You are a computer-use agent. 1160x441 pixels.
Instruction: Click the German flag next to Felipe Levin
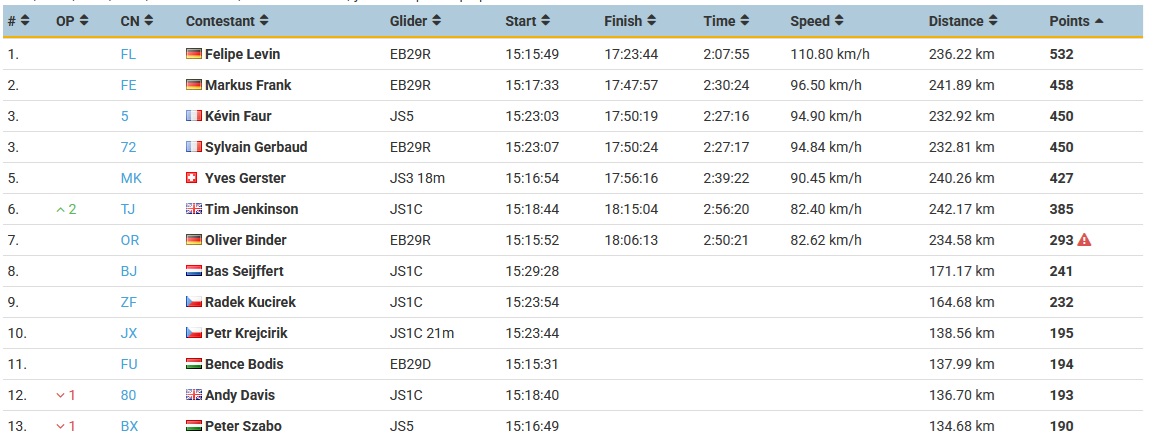click(x=194, y=54)
